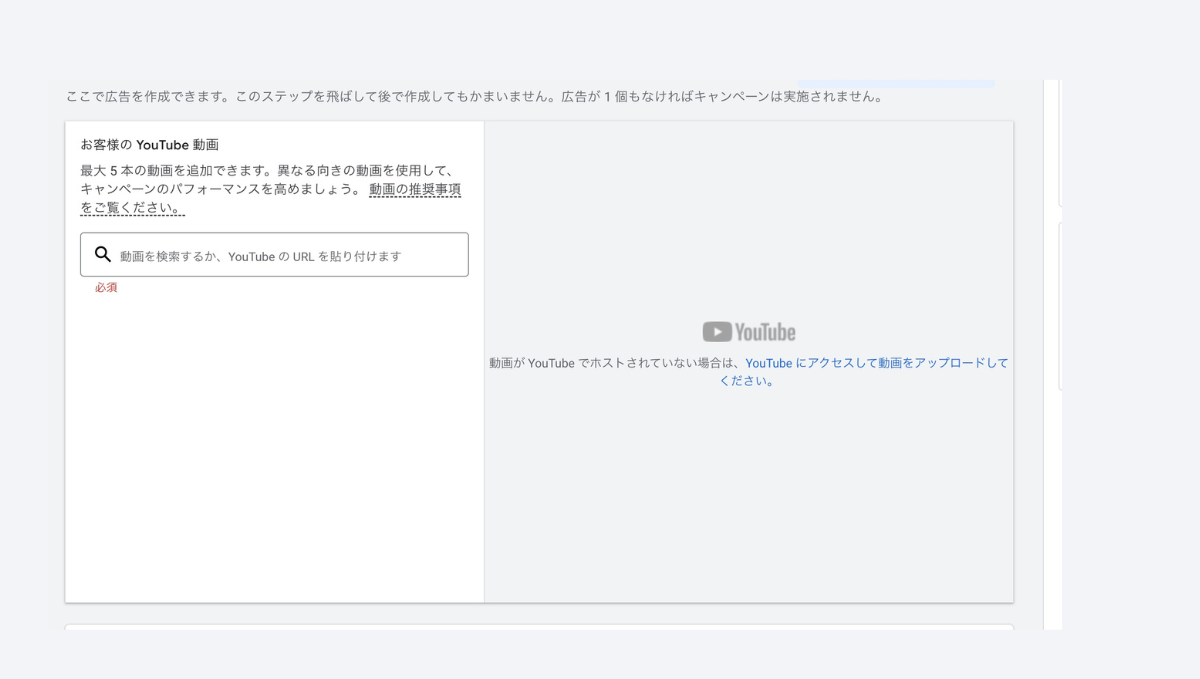This screenshot has height=679, width=1200.
Task: Click the red 必須 validation message
Action: [106, 287]
